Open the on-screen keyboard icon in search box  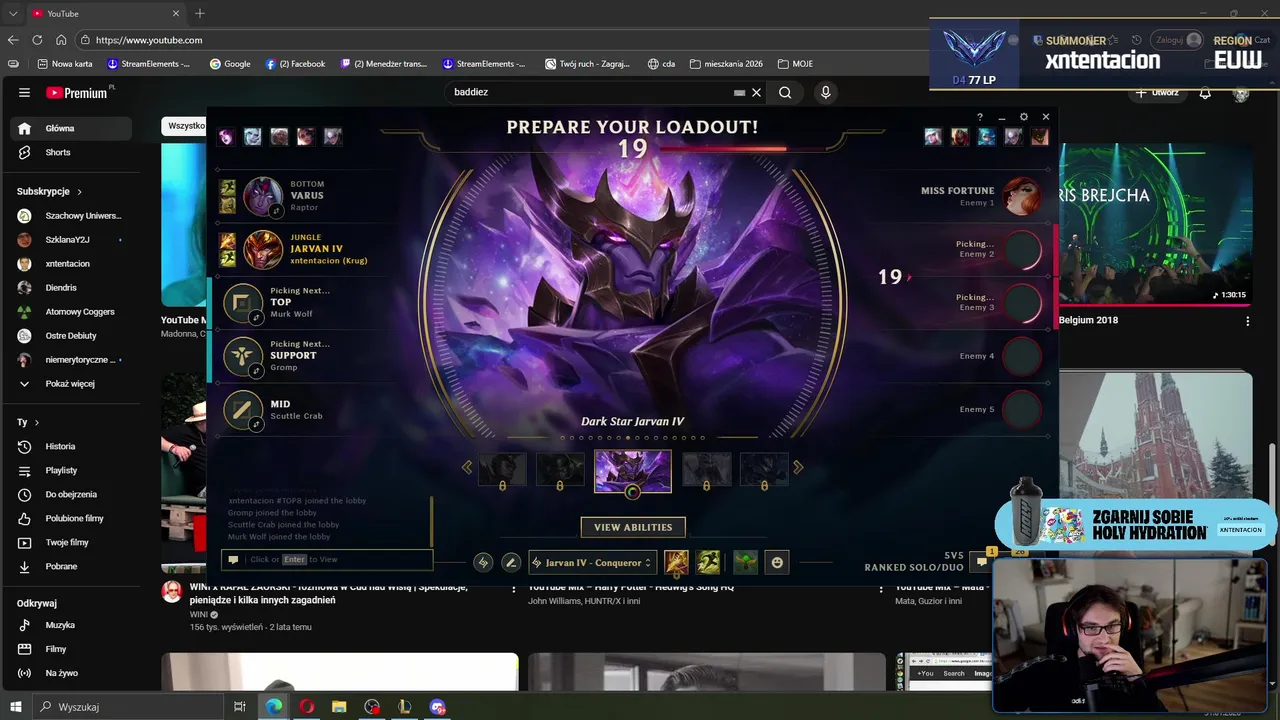point(739,92)
